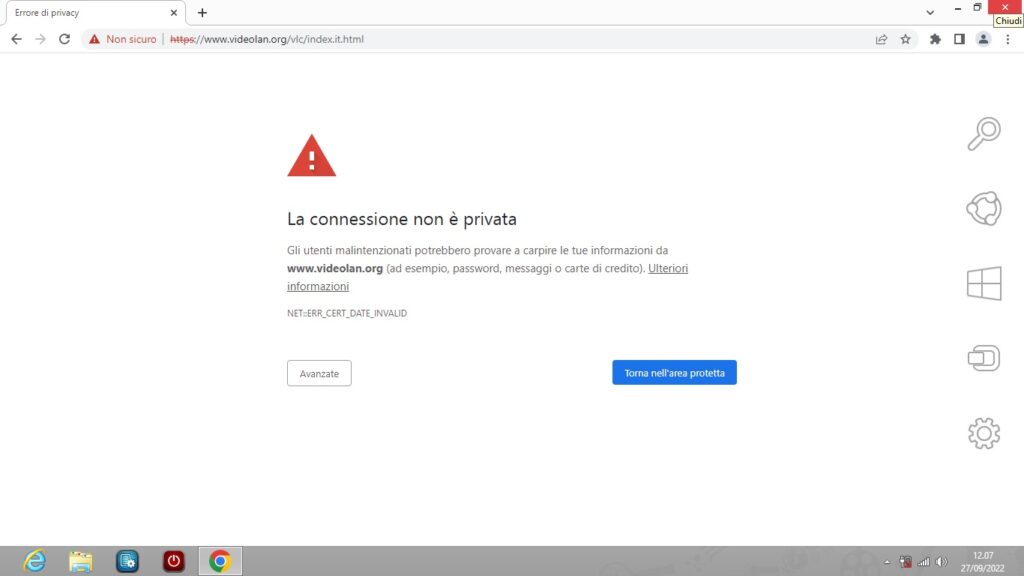Click the Avanzate button
Screen dimensions: 1024x576
click(319, 374)
